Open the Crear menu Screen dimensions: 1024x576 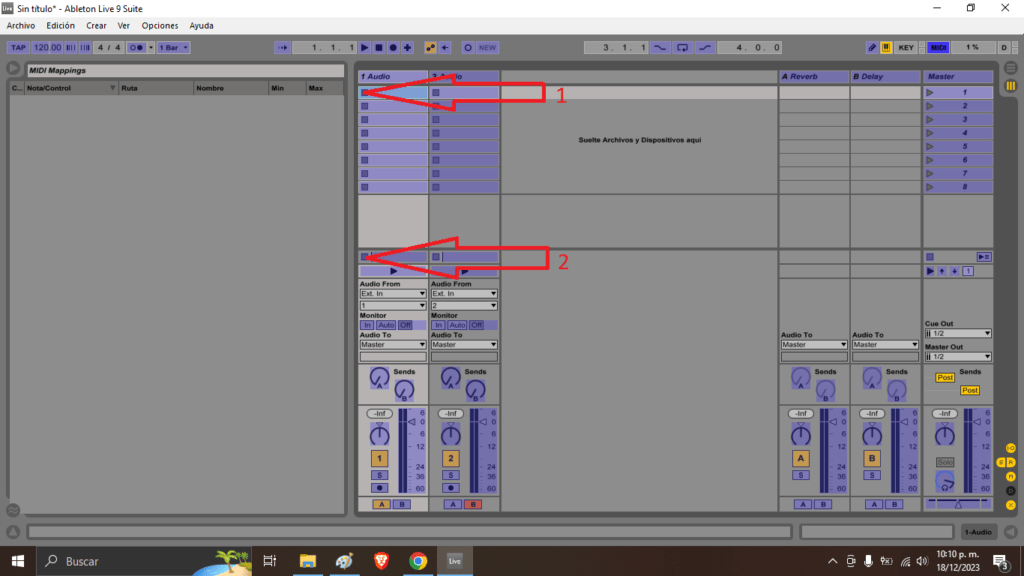click(96, 25)
